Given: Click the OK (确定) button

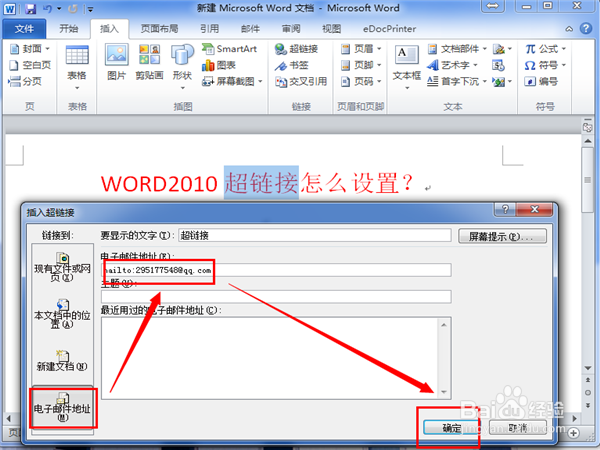Looking at the screenshot, I should pyautogui.click(x=452, y=428).
